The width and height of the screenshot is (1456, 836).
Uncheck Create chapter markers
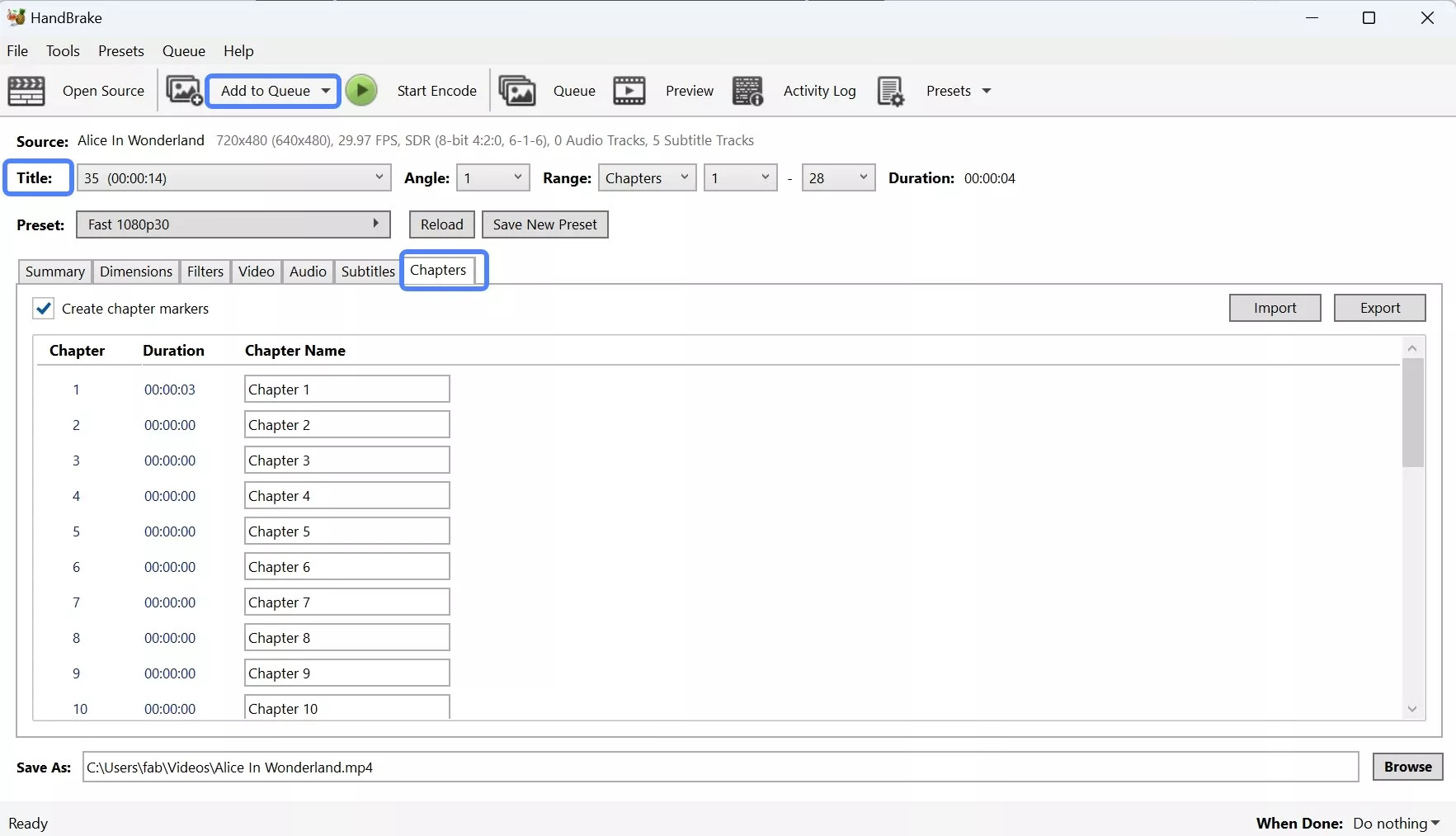point(43,308)
